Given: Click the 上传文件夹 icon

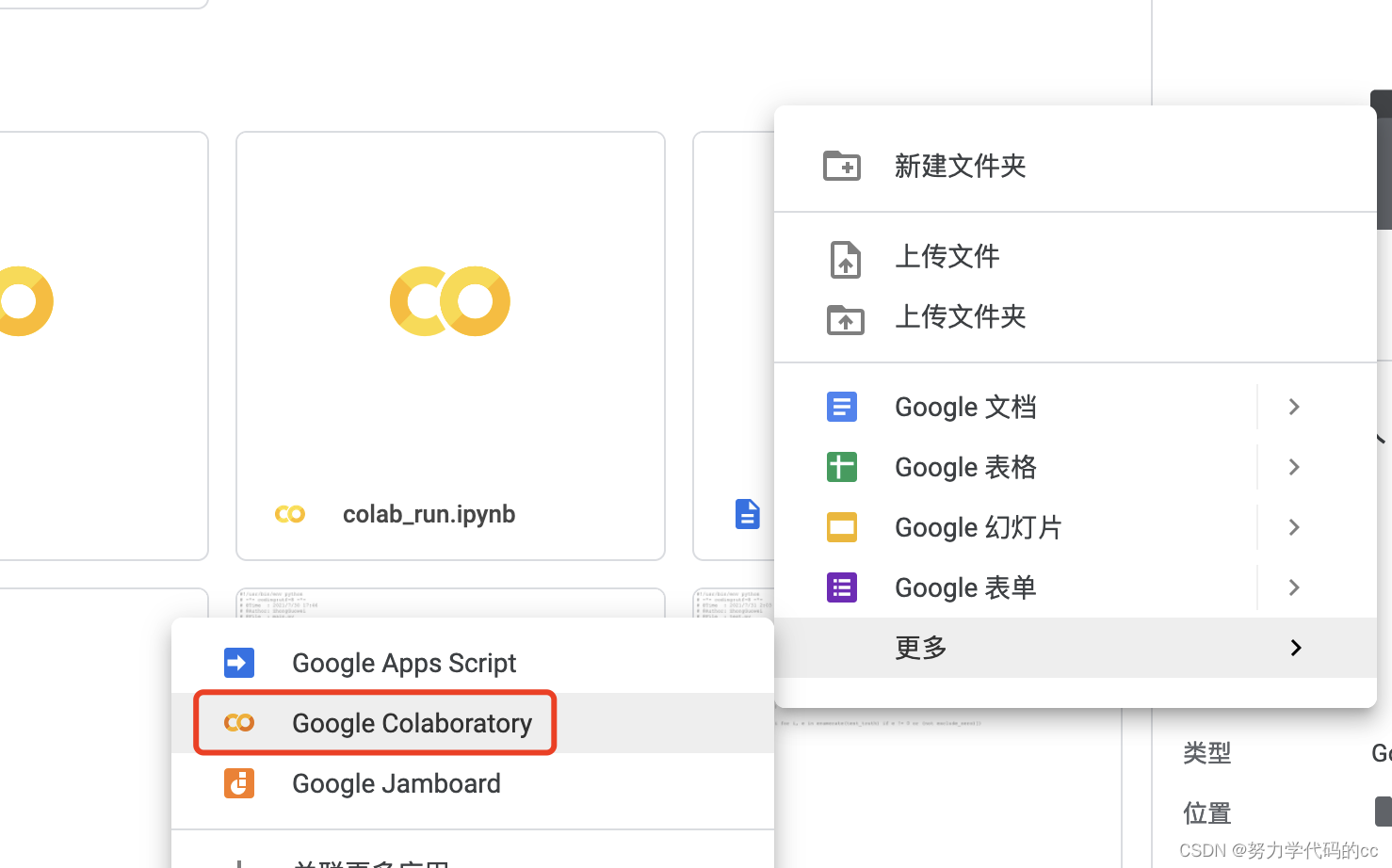Looking at the screenshot, I should click(845, 319).
